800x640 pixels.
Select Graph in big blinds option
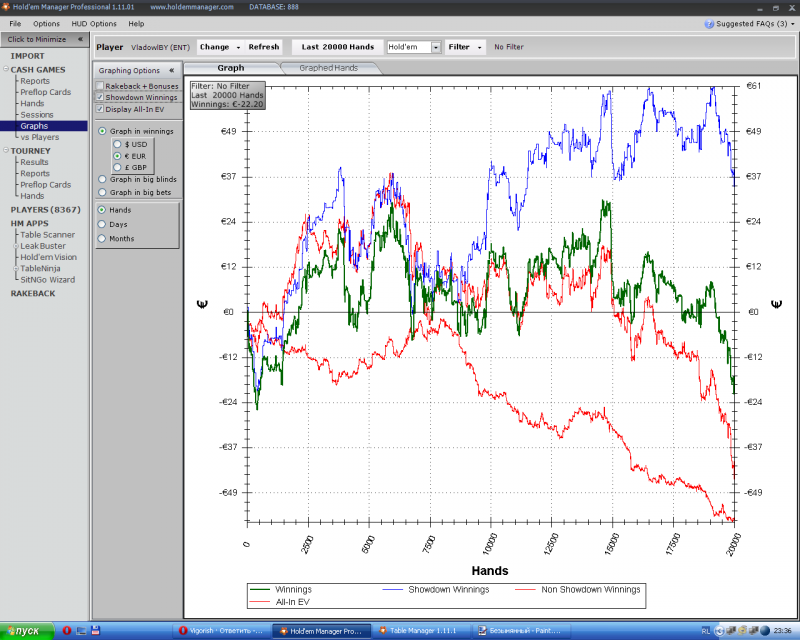pos(102,180)
